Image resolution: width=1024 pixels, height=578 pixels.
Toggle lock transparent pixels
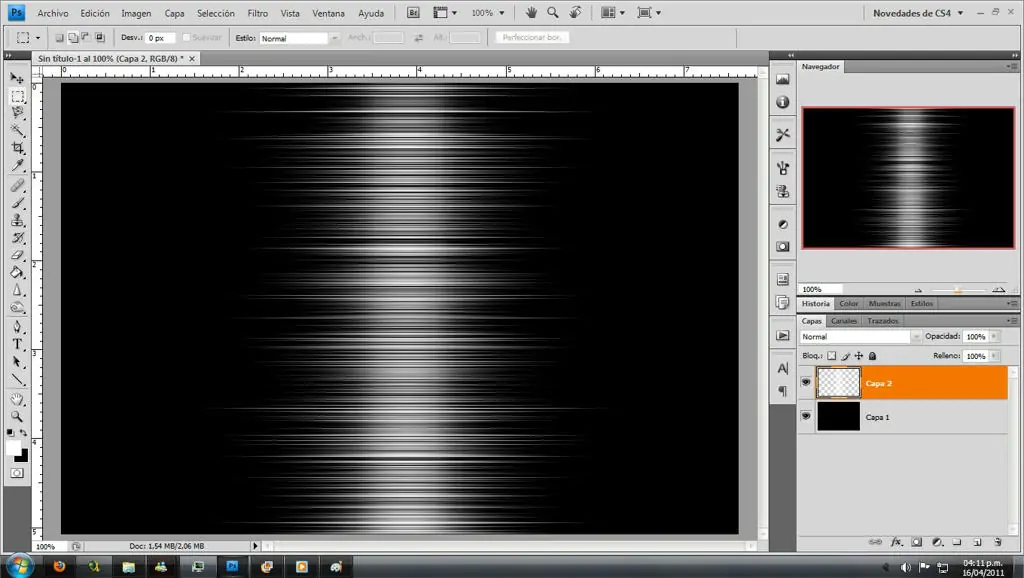tap(831, 356)
